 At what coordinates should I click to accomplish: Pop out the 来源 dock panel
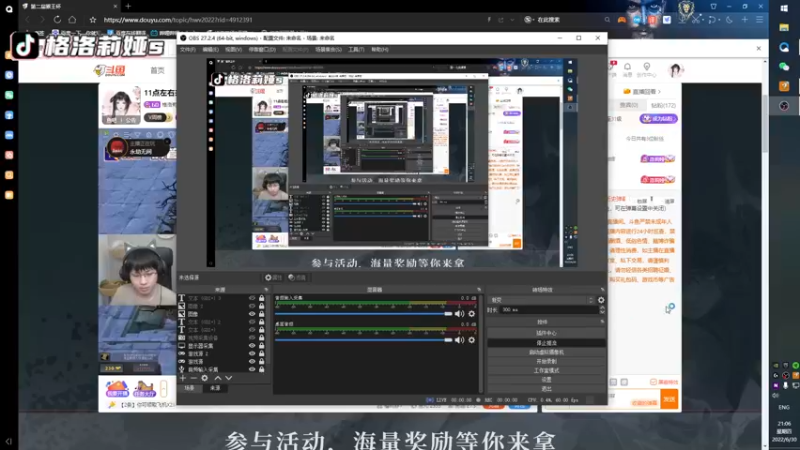tap(266, 290)
